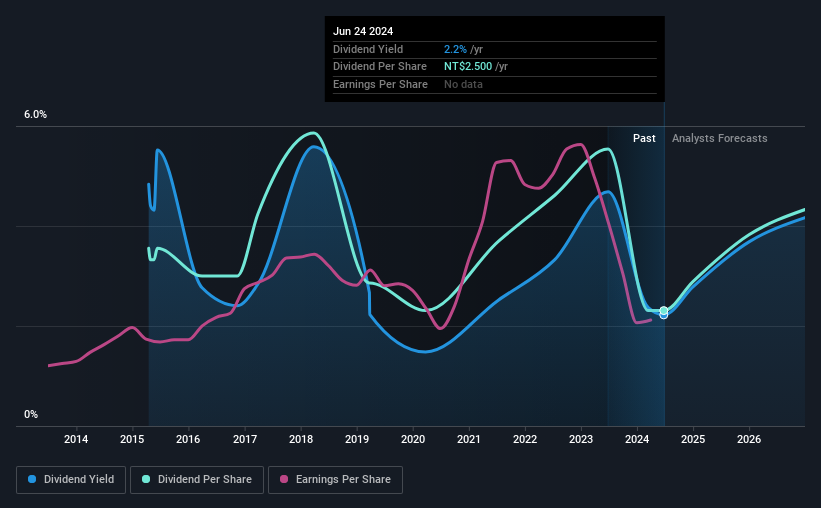
Task: Click the teal data point marker at Jun 2024
Action: point(663,311)
